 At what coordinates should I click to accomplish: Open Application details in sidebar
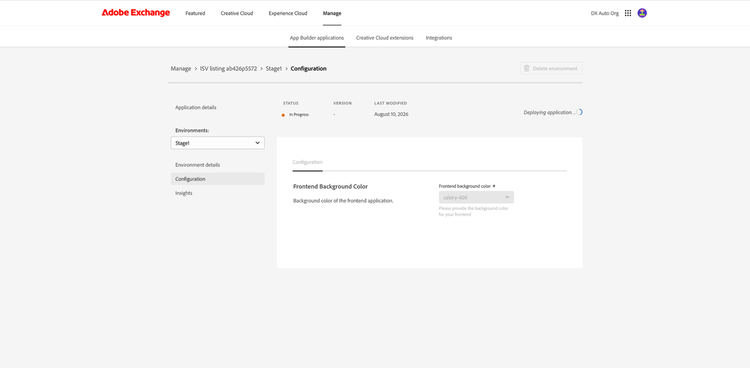click(196, 108)
